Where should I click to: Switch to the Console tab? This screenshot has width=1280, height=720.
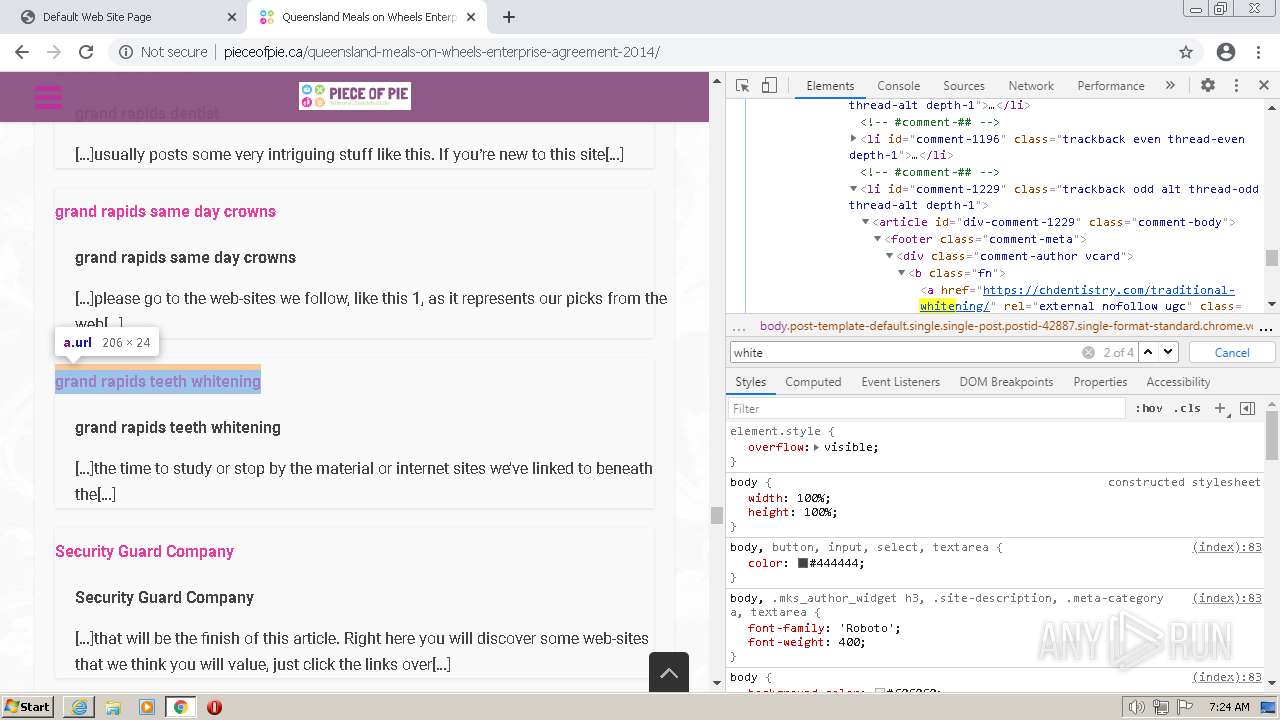(898, 86)
